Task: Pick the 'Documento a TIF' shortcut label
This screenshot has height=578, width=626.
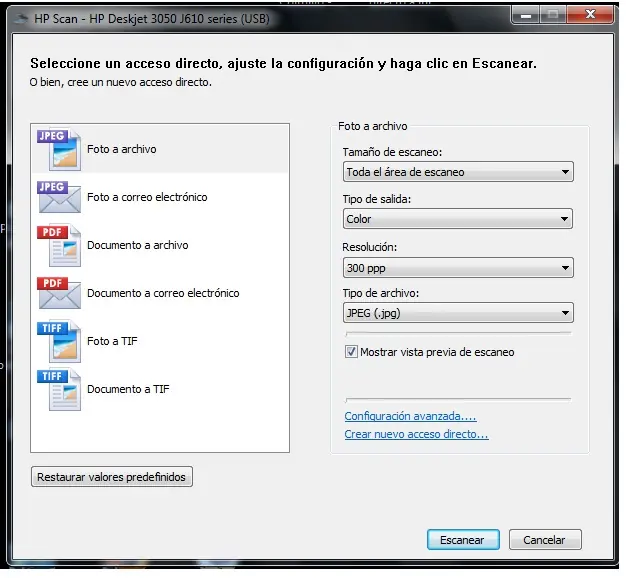Action: coord(128,389)
